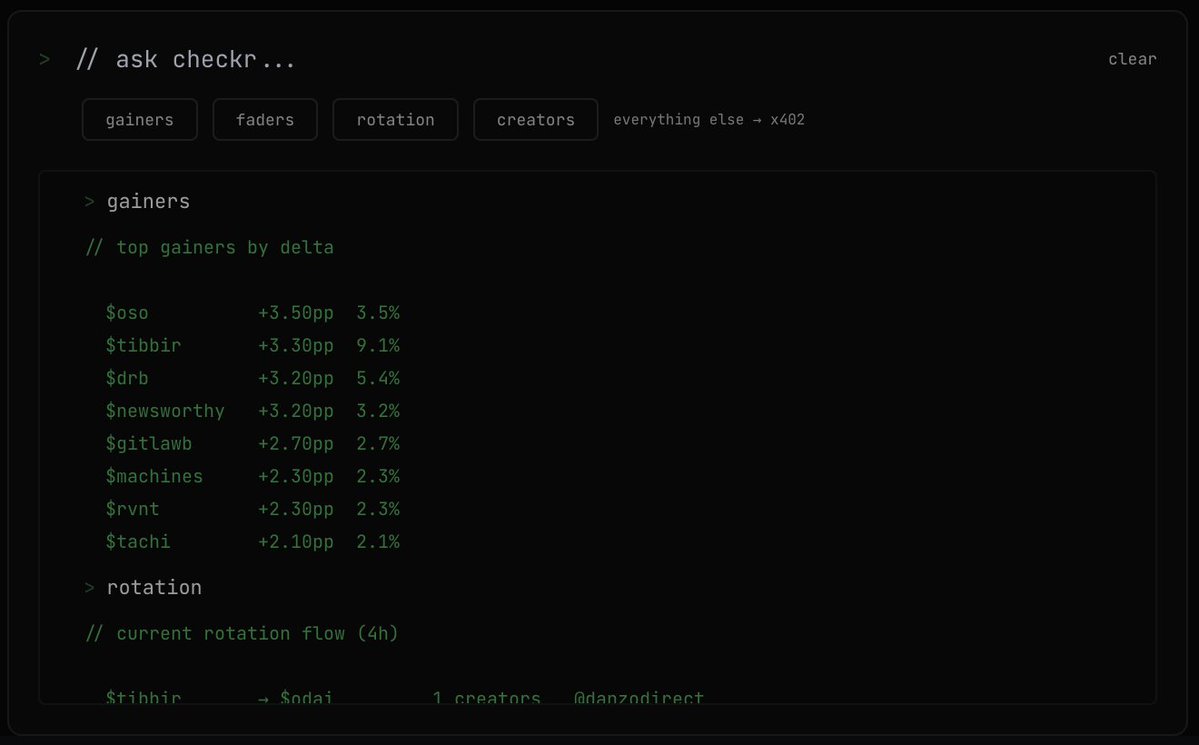Click +2.30pp in the $rvnt row
Viewport: 1199px width, 745px height.
pos(296,509)
